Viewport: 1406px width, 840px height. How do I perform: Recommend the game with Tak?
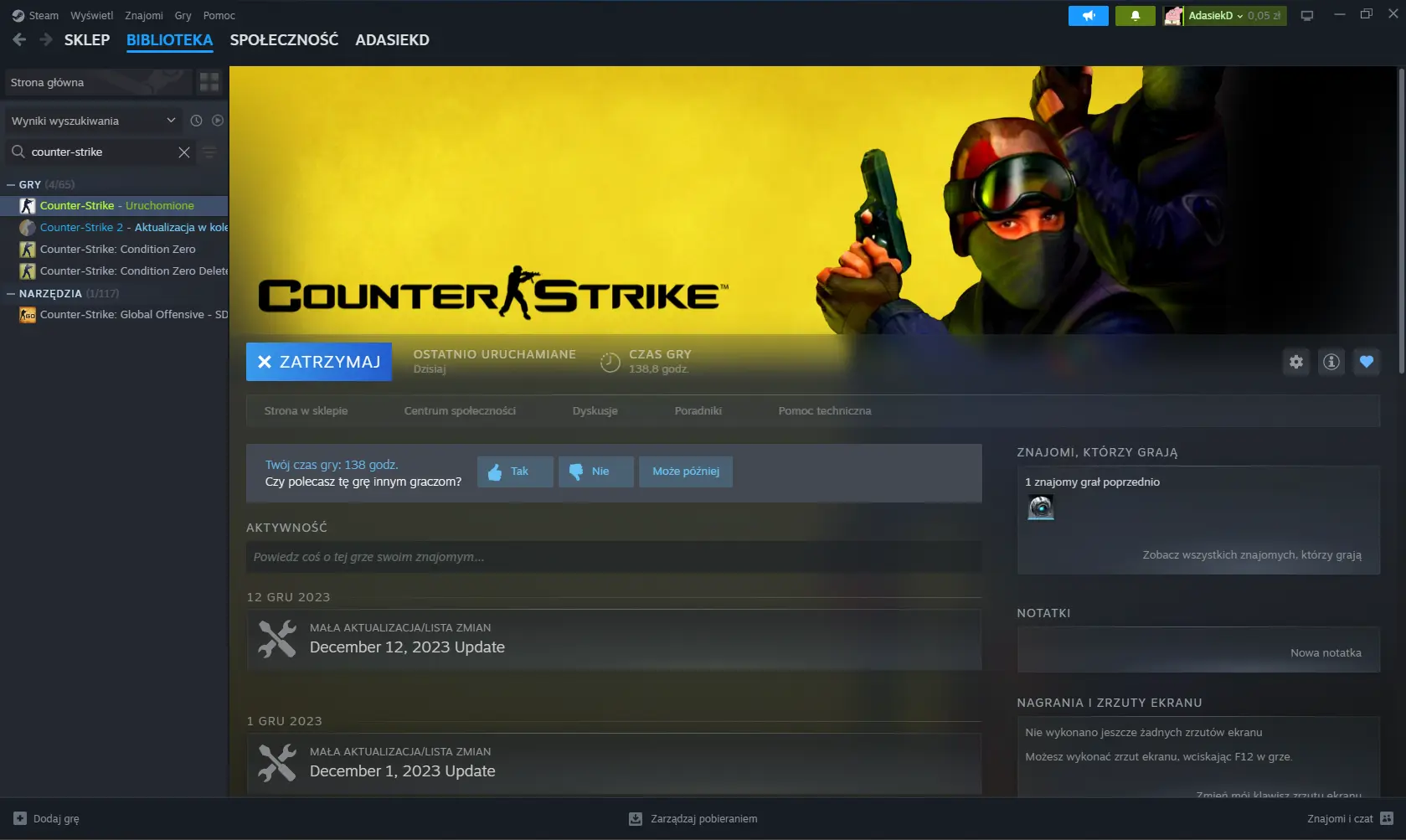[515, 472]
